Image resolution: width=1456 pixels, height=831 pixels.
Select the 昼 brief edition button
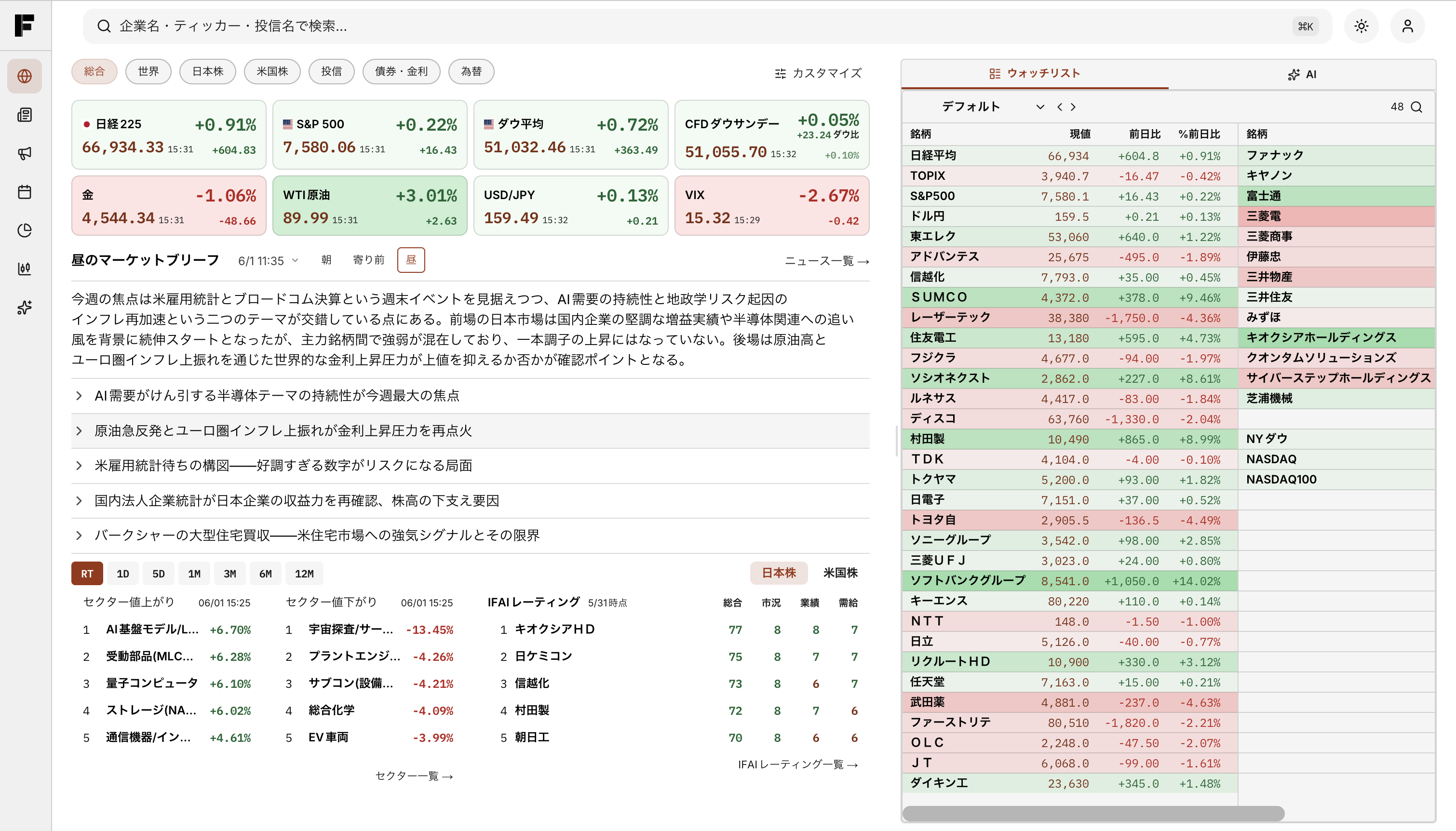(411, 260)
